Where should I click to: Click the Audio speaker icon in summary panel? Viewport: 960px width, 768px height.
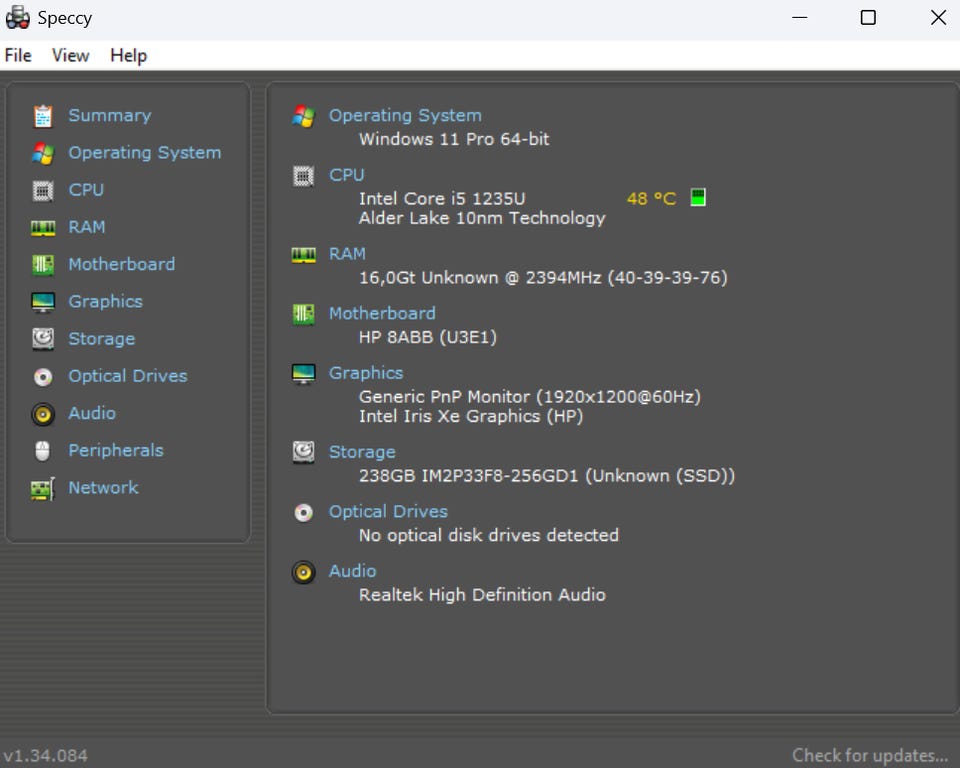[x=304, y=572]
